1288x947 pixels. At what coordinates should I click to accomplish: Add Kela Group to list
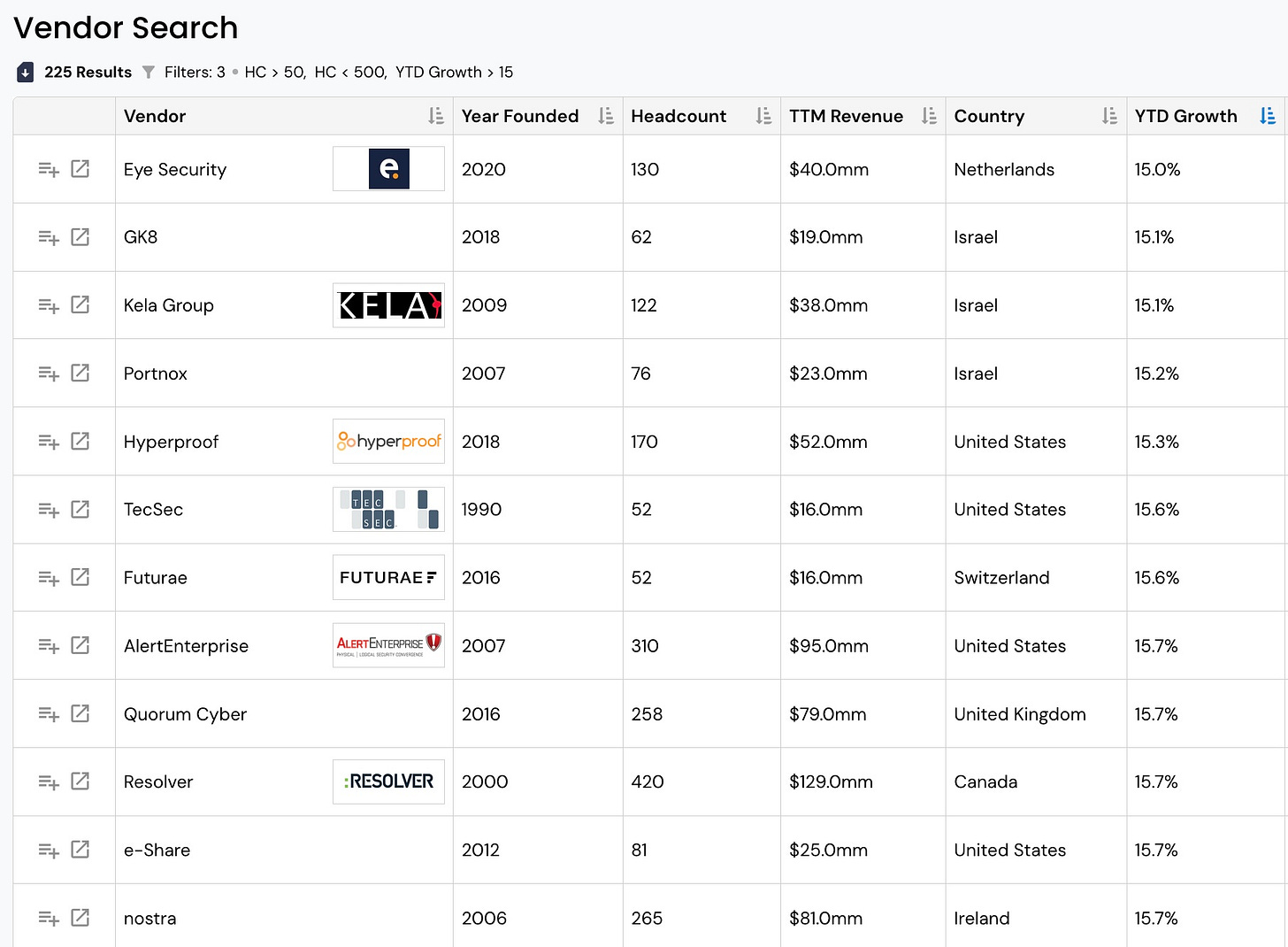coord(49,305)
